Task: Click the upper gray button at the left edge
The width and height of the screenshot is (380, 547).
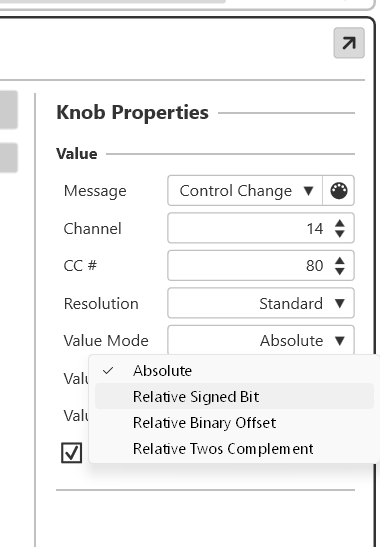Action: tap(8, 110)
